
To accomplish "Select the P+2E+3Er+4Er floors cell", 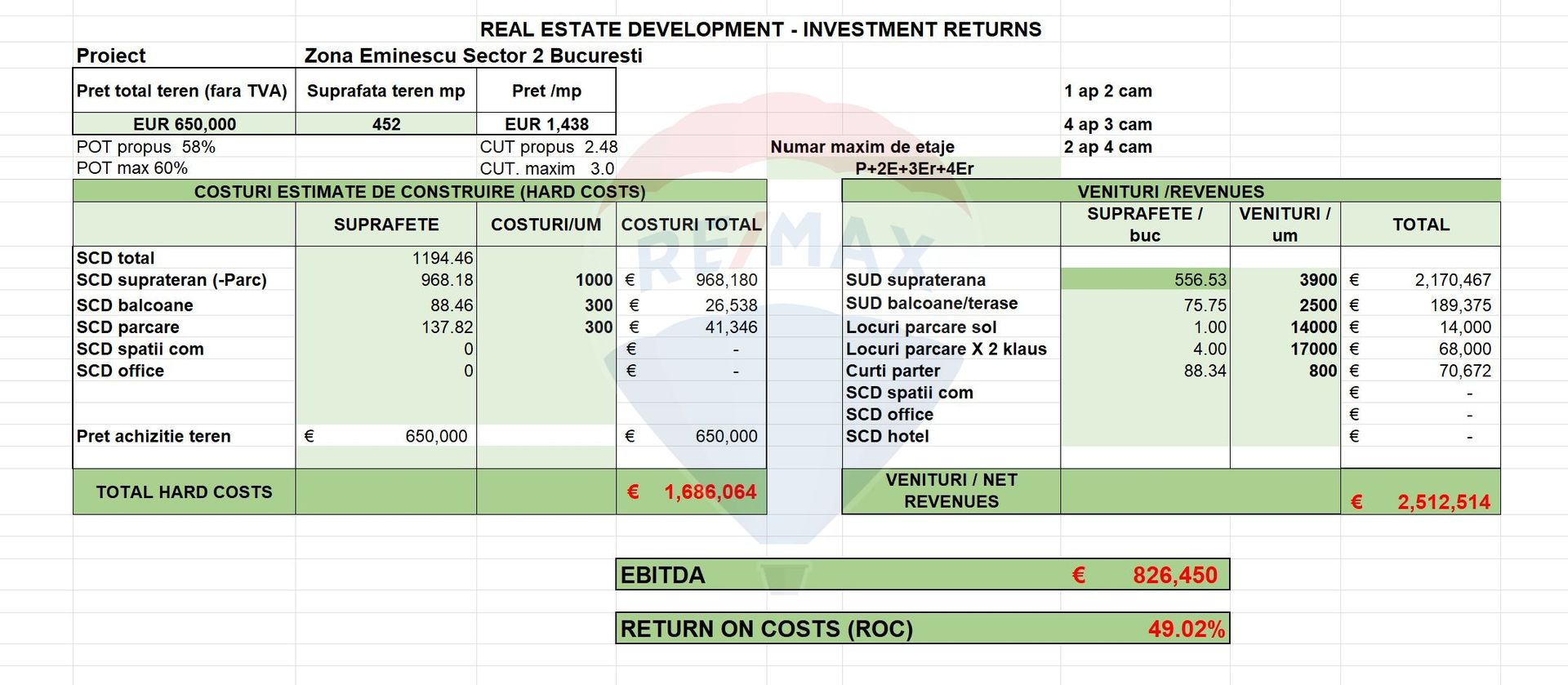I will 914,169.
